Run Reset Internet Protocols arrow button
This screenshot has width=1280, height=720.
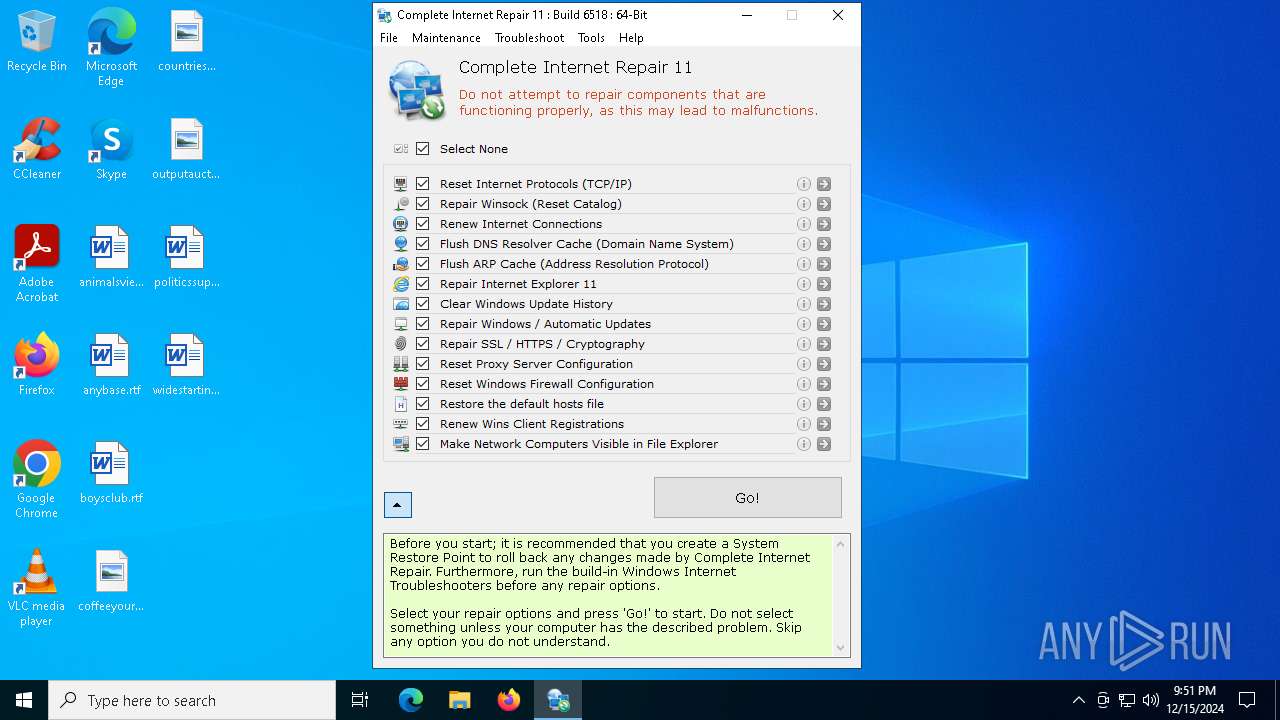click(x=824, y=184)
